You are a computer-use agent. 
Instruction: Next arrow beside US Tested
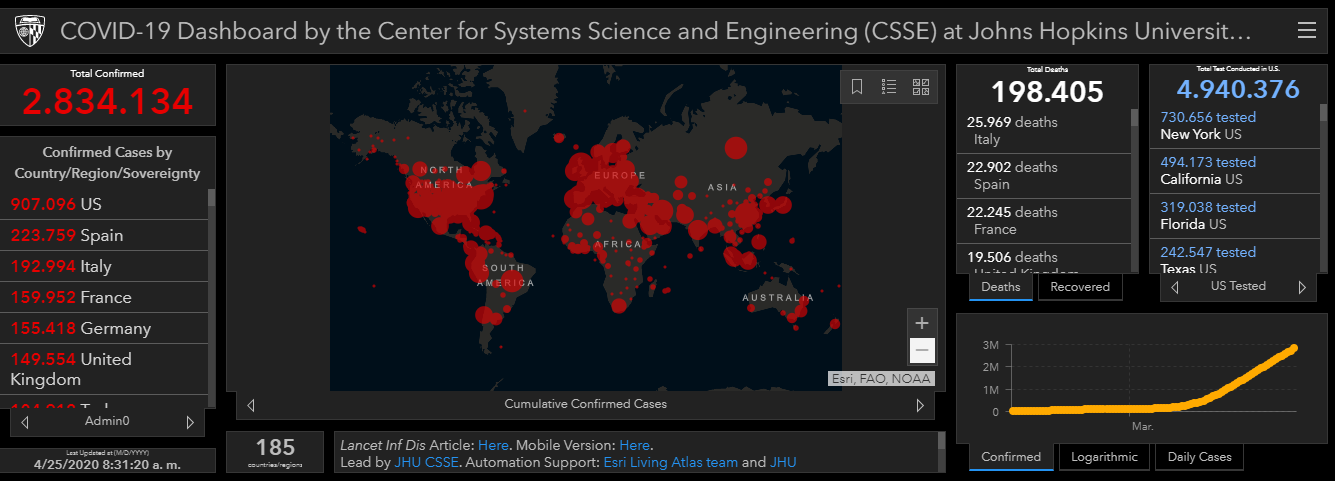pyautogui.click(x=1302, y=287)
